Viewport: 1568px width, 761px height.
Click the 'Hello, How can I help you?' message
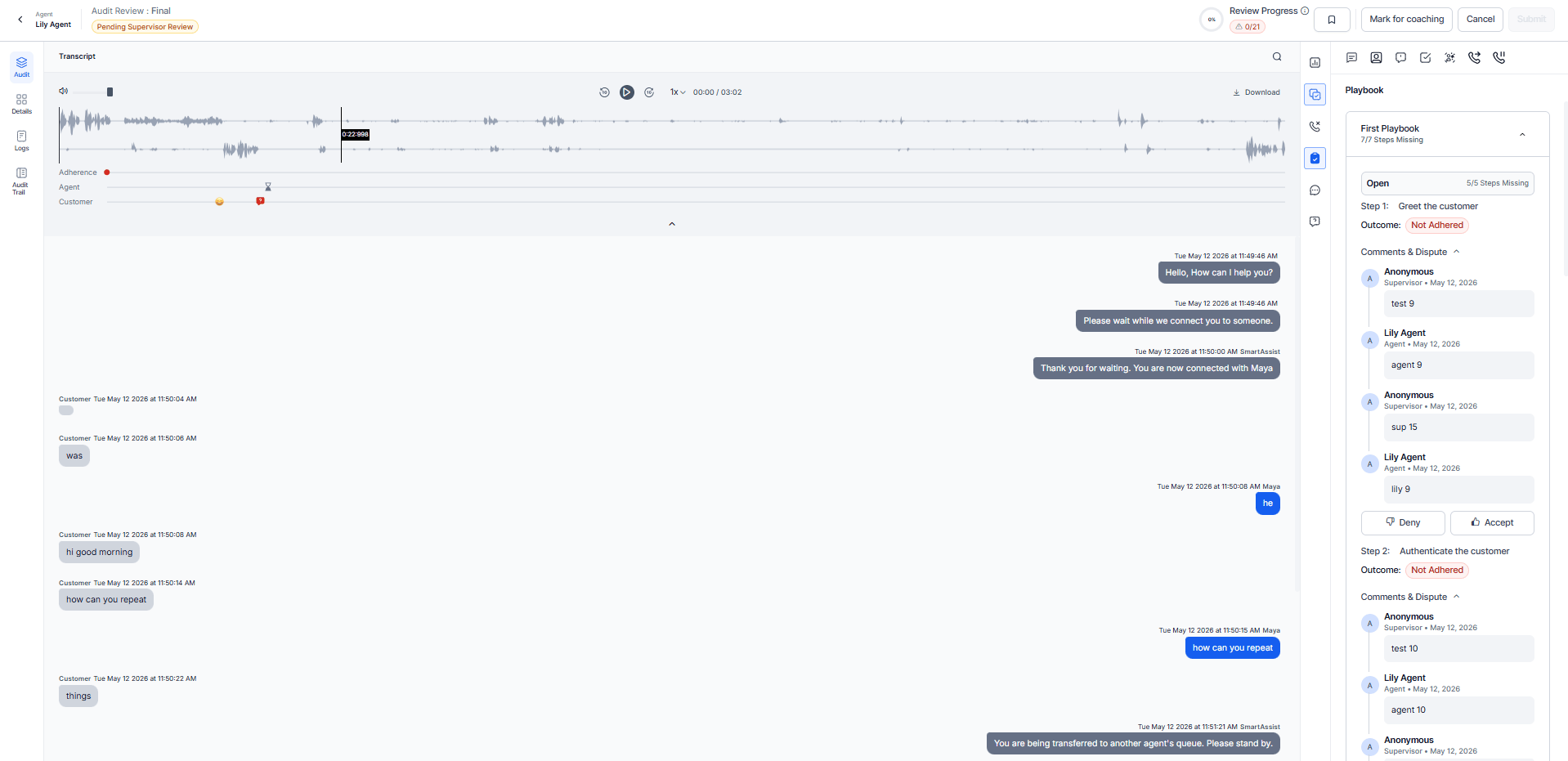1219,273
